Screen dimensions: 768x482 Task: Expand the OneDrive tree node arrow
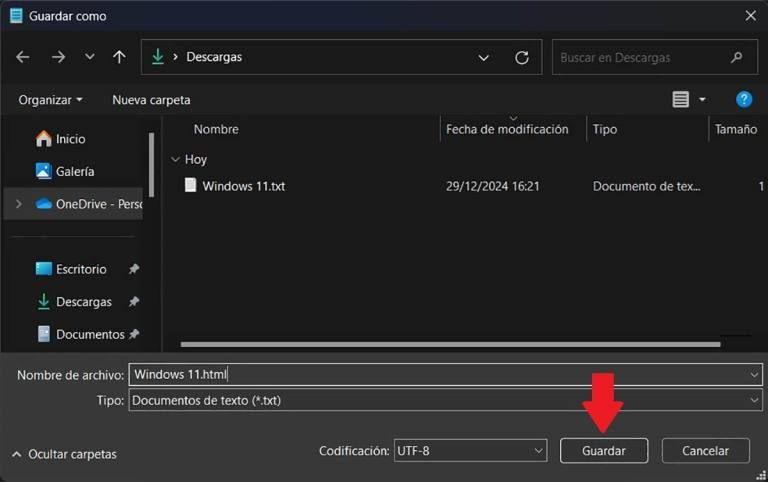19,204
